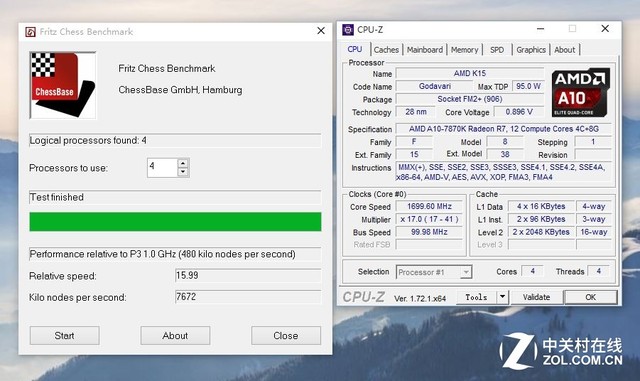Expand the Tools dropdown arrow
The image size is (640, 381).
point(502,297)
